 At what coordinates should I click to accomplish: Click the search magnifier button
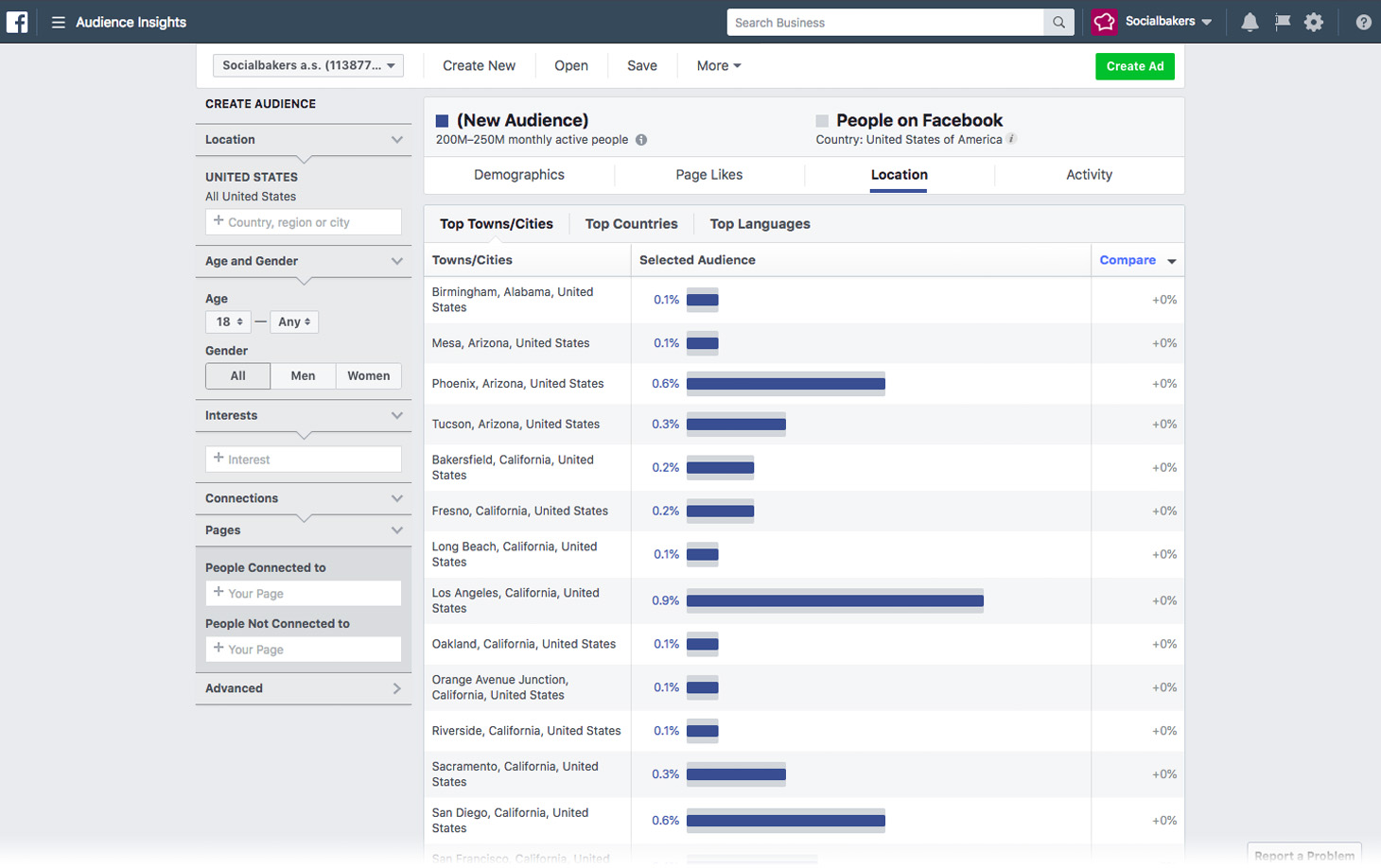pos(1058,22)
